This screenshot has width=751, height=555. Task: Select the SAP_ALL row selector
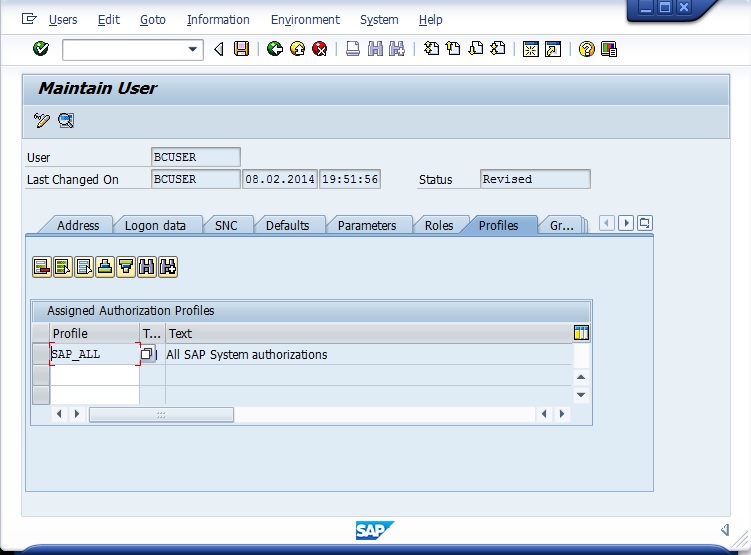(41, 354)
